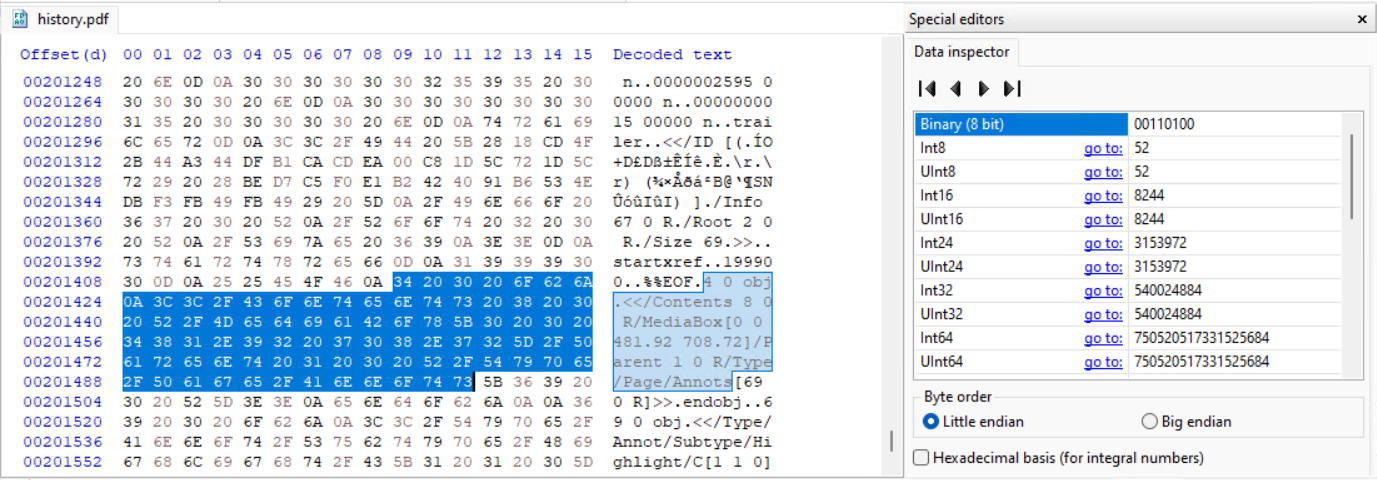Select offset row 00201408

tap(64, 282)
